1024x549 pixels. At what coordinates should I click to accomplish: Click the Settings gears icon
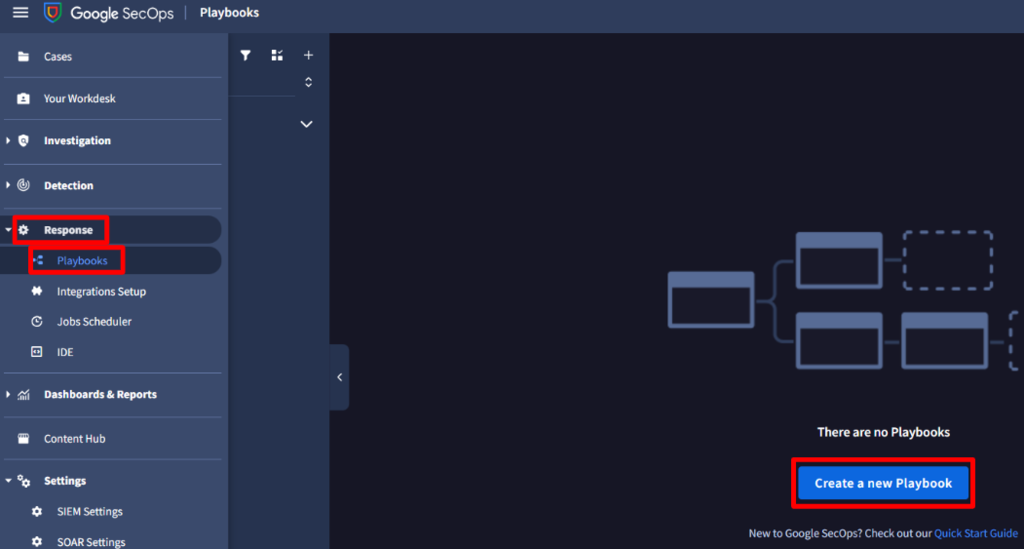coord(24,481)
